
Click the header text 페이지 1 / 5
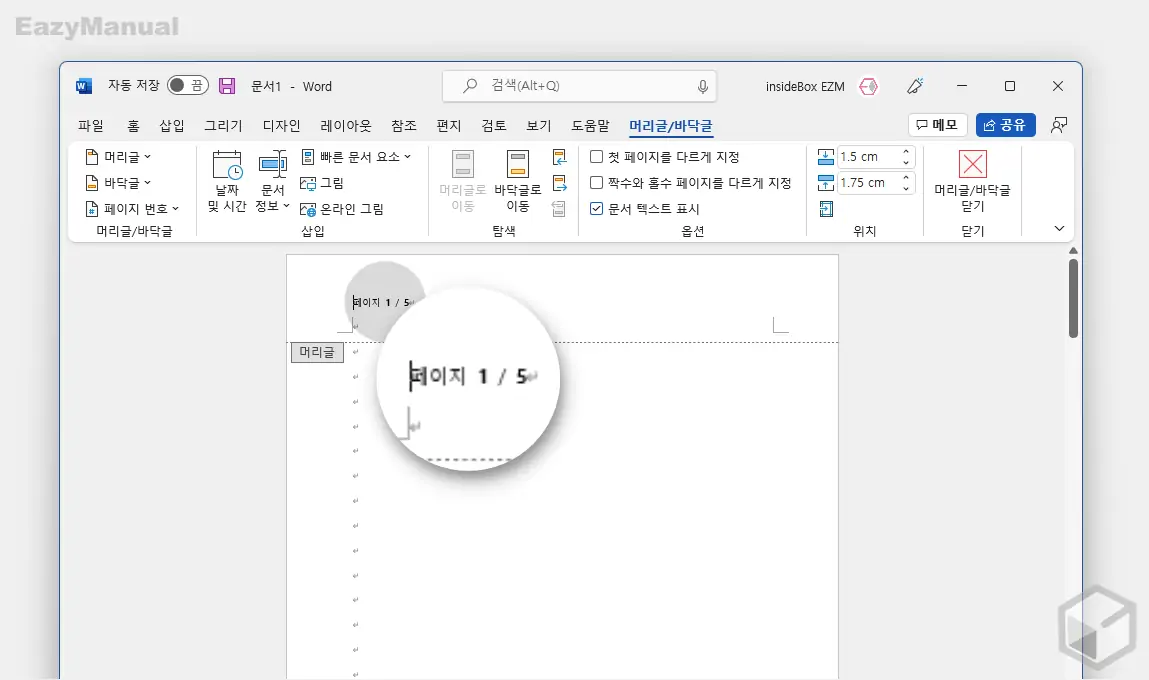click(x=382, y=303)
